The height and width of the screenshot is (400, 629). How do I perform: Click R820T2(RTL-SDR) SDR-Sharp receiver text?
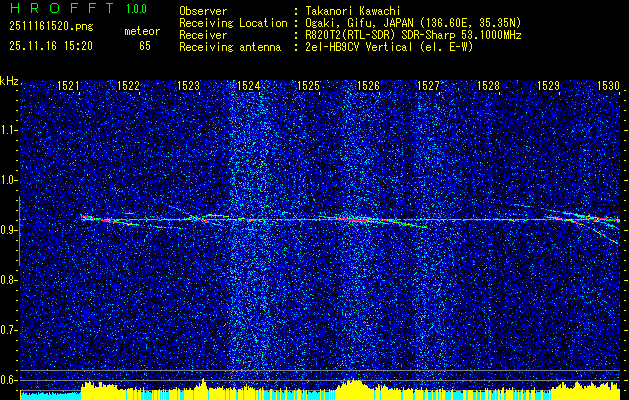pyautogui.click(x=413, y=35)
